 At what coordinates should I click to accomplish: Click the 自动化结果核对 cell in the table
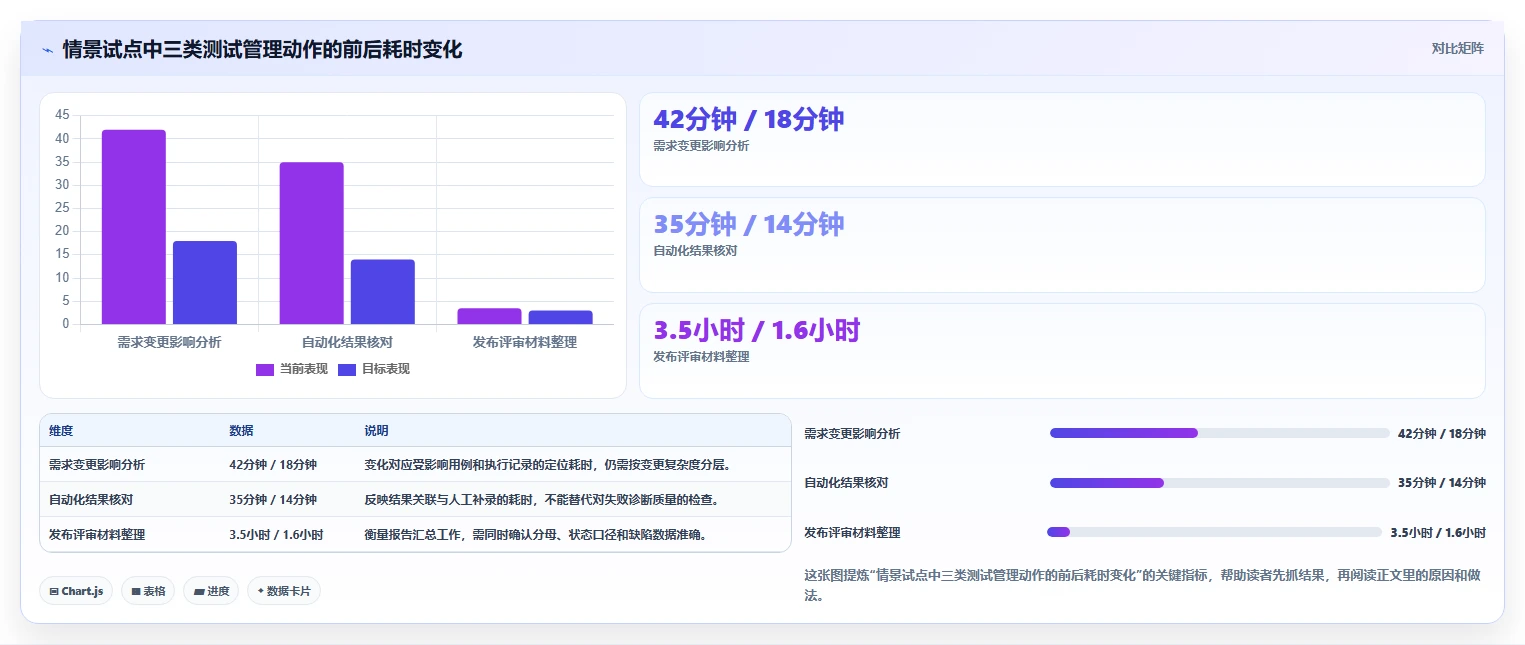coord(91,500)
